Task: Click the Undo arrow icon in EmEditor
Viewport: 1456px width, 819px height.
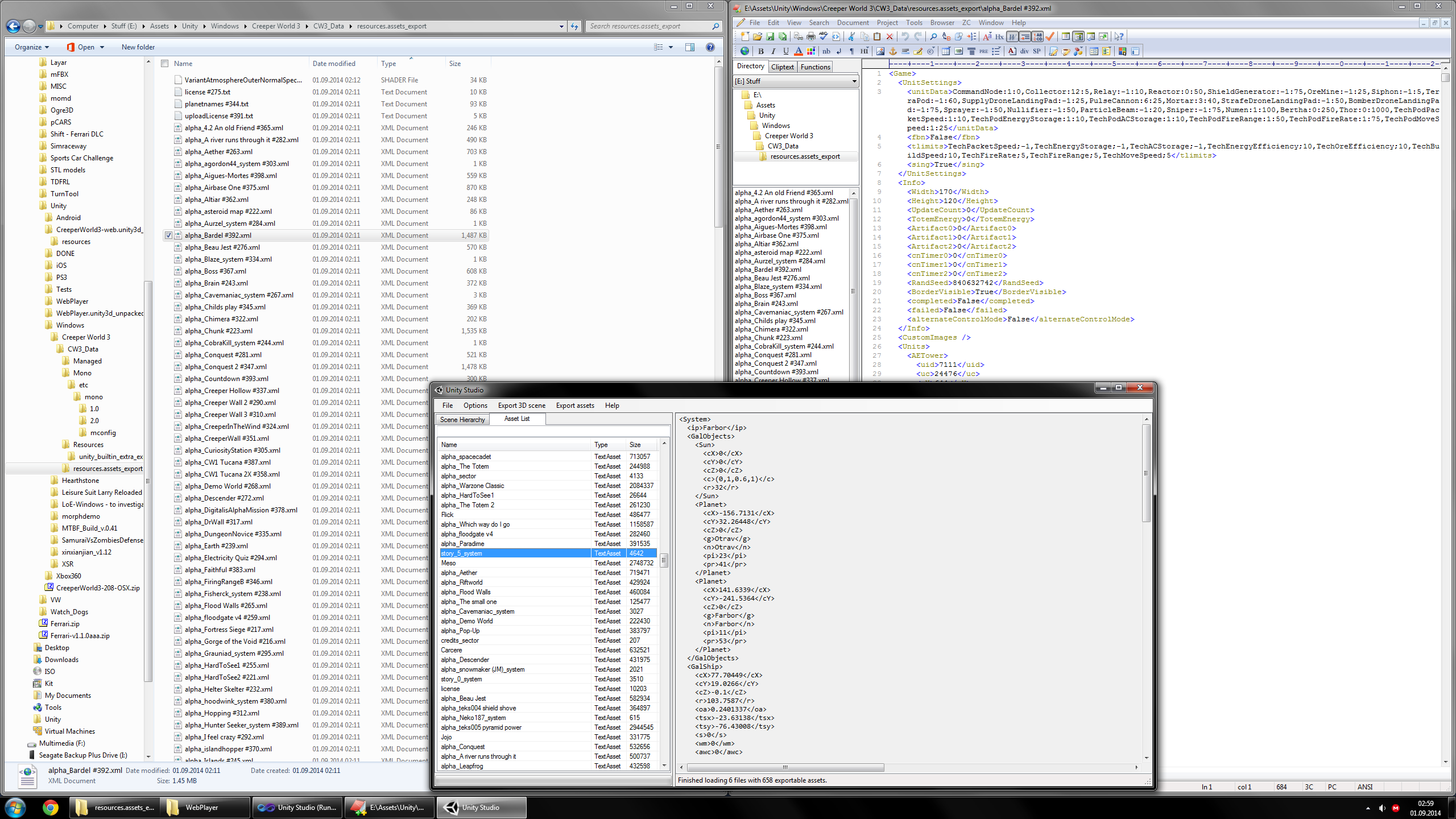Action: pos(905,36)
